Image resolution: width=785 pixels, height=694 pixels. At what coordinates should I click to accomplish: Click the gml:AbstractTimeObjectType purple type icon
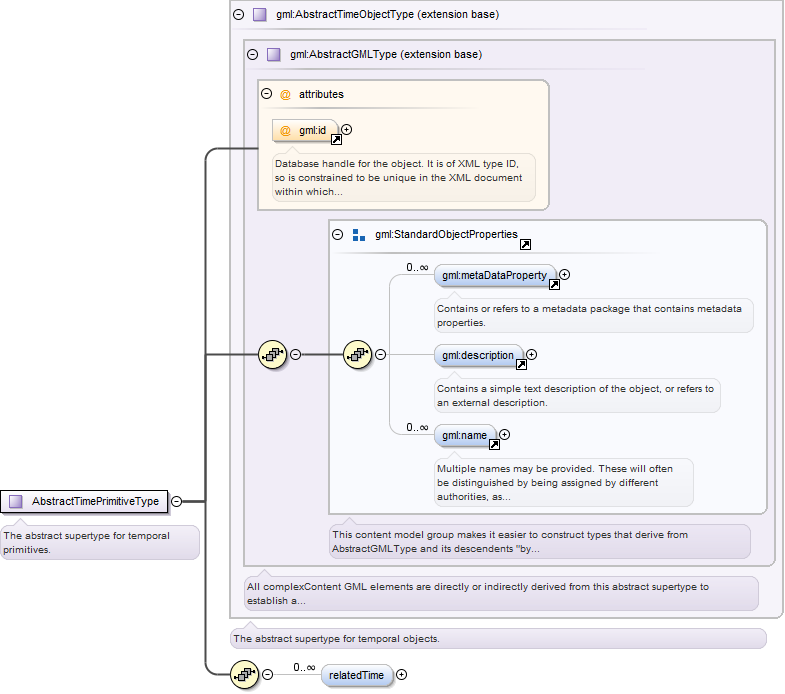260,15
